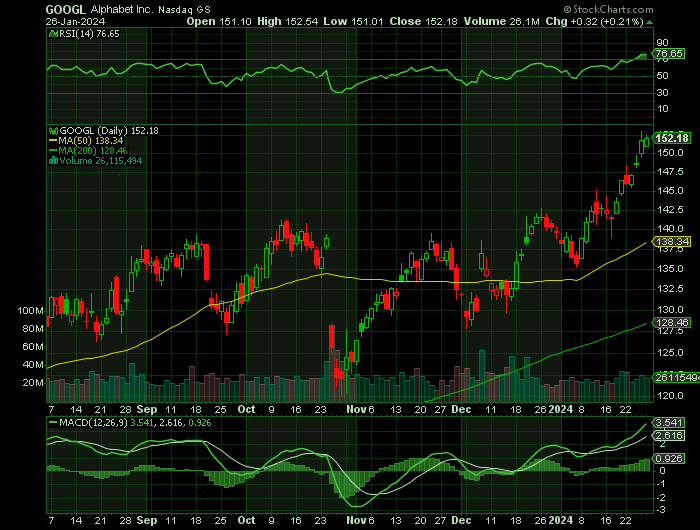Click Dec on the price panel's date axis
Image resolution: width=700 pixels, height=530 pixels.
click(461, 409)
